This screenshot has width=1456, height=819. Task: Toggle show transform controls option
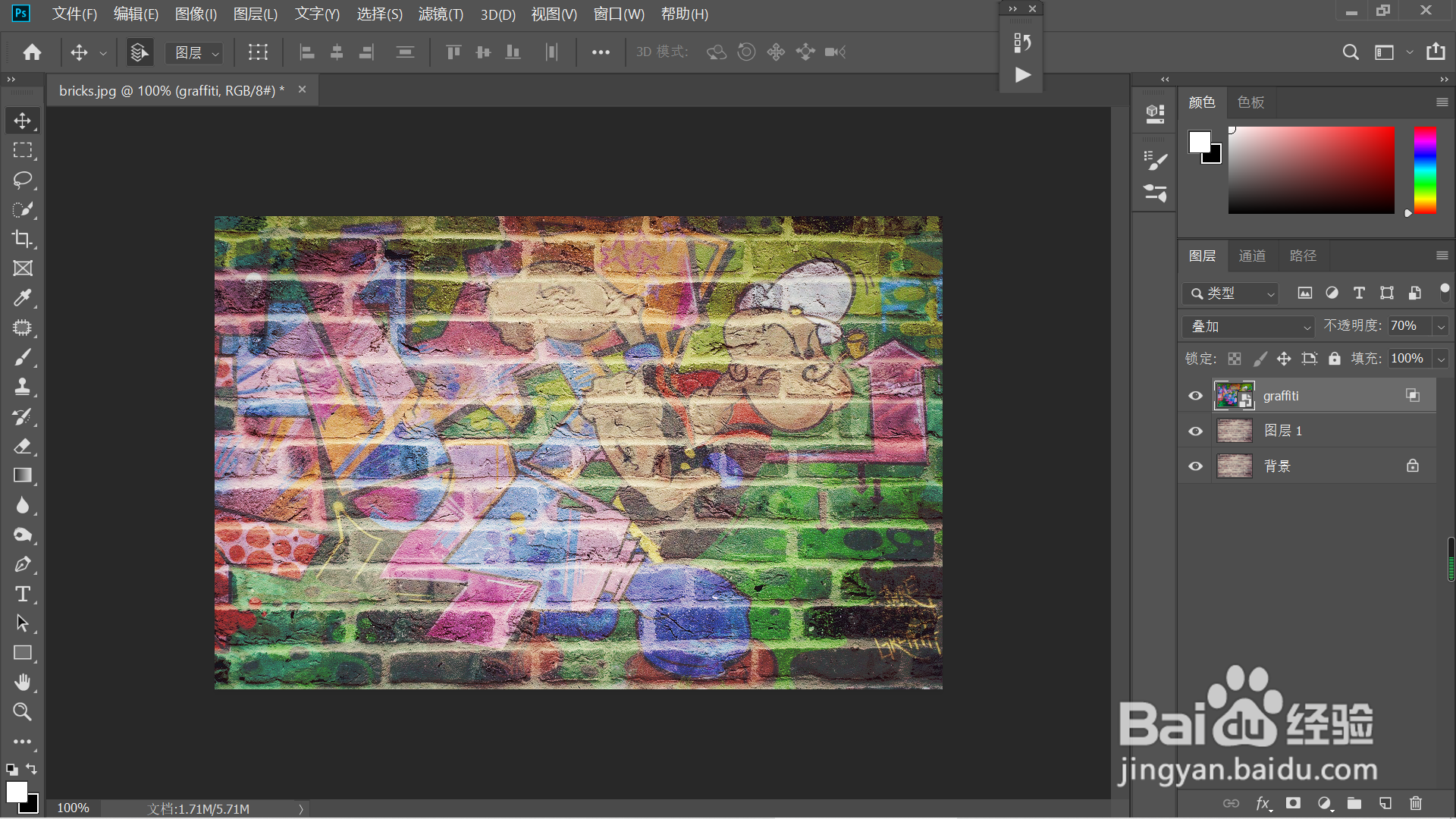[259, 52]
